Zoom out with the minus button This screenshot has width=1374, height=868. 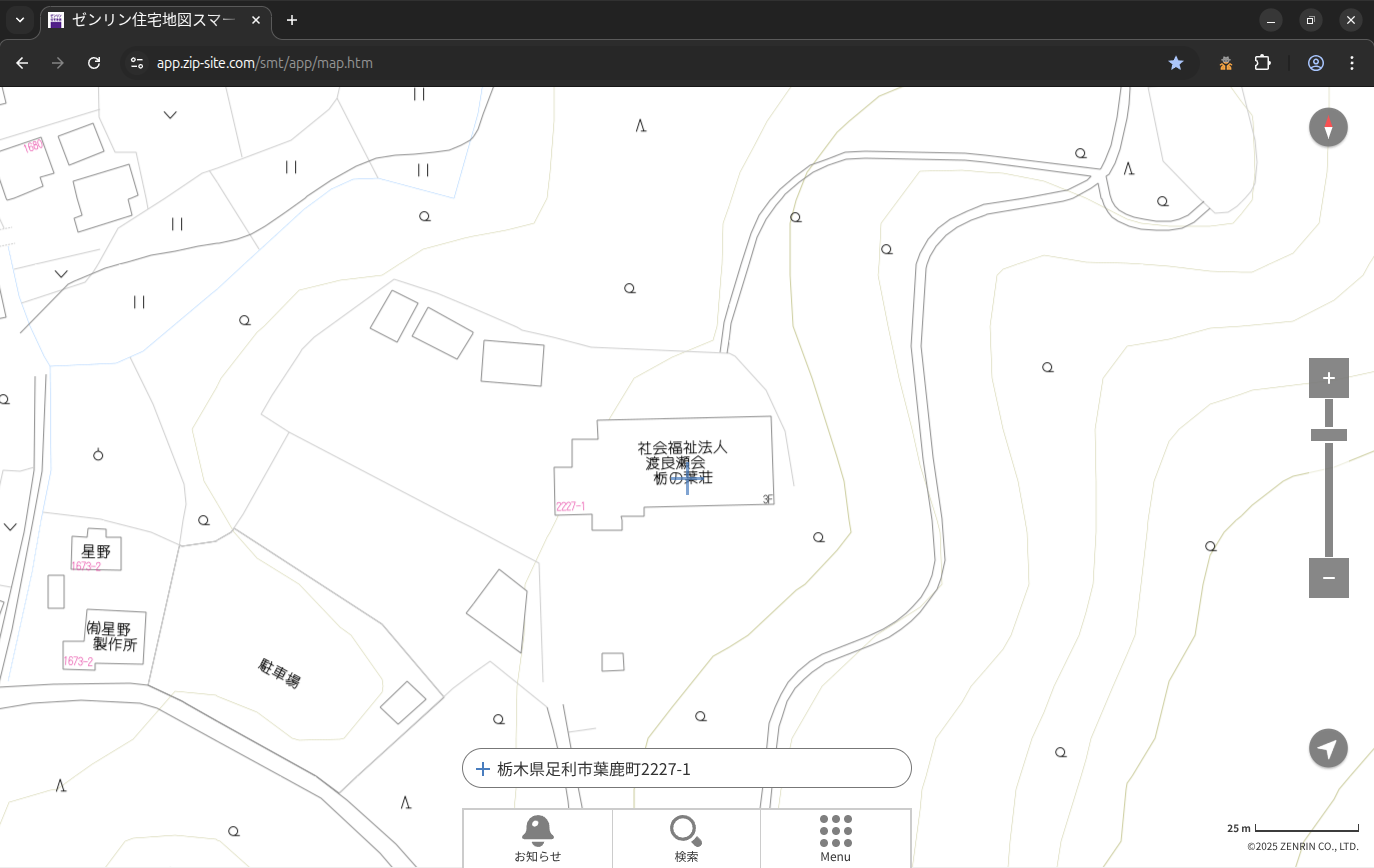[x=1328, y=578]
